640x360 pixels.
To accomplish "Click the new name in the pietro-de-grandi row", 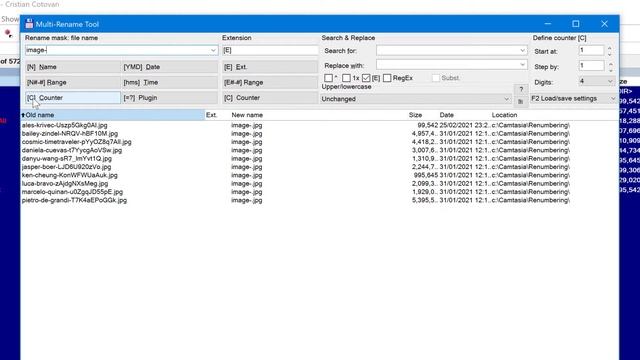I will tap(247, 200).
